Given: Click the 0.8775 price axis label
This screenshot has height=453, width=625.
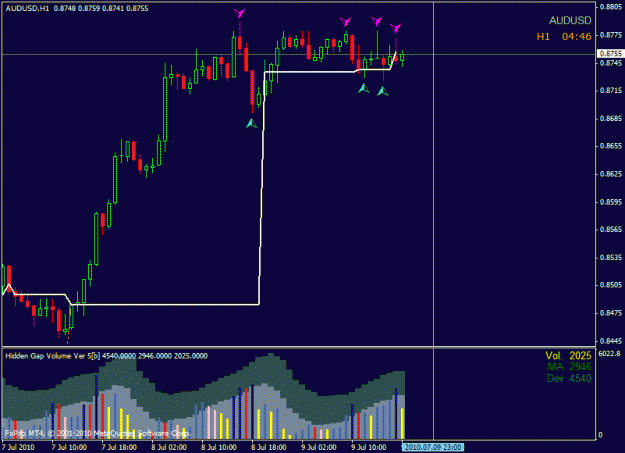Looking at the screenshot, I should tap(611, 35).
